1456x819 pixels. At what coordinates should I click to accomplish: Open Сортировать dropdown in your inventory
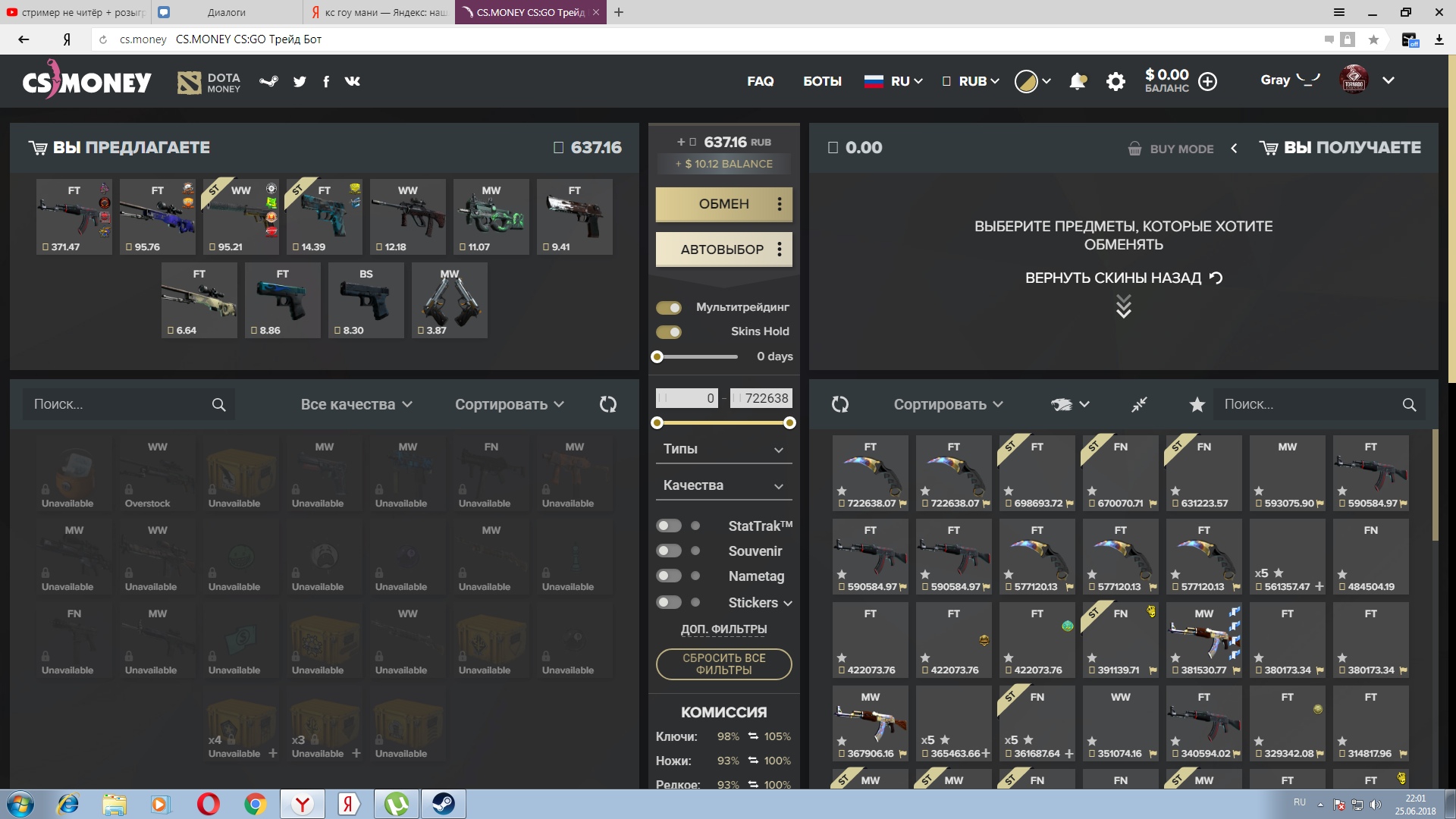pos(510,404)
